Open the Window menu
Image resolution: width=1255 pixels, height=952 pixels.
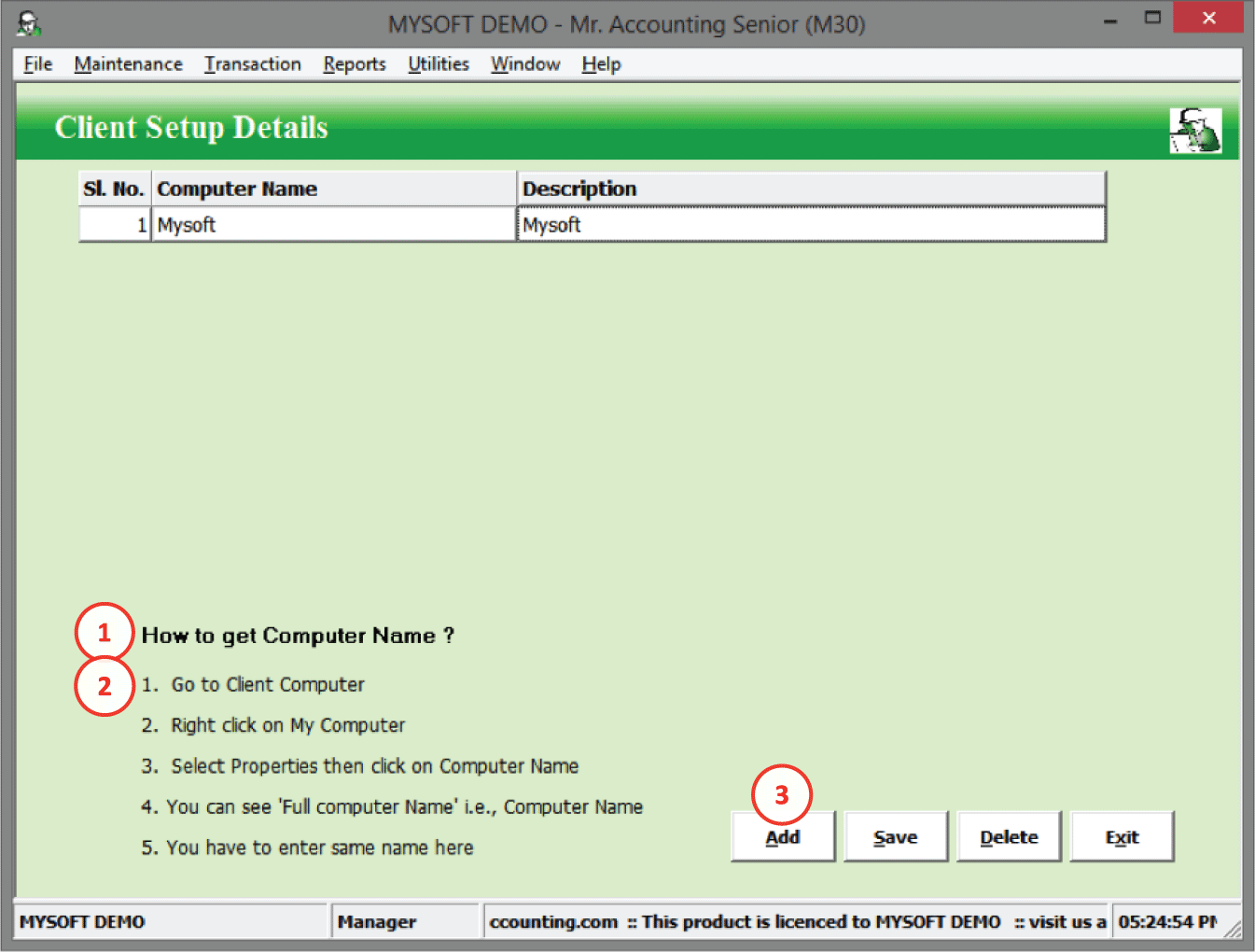(525, 64)
